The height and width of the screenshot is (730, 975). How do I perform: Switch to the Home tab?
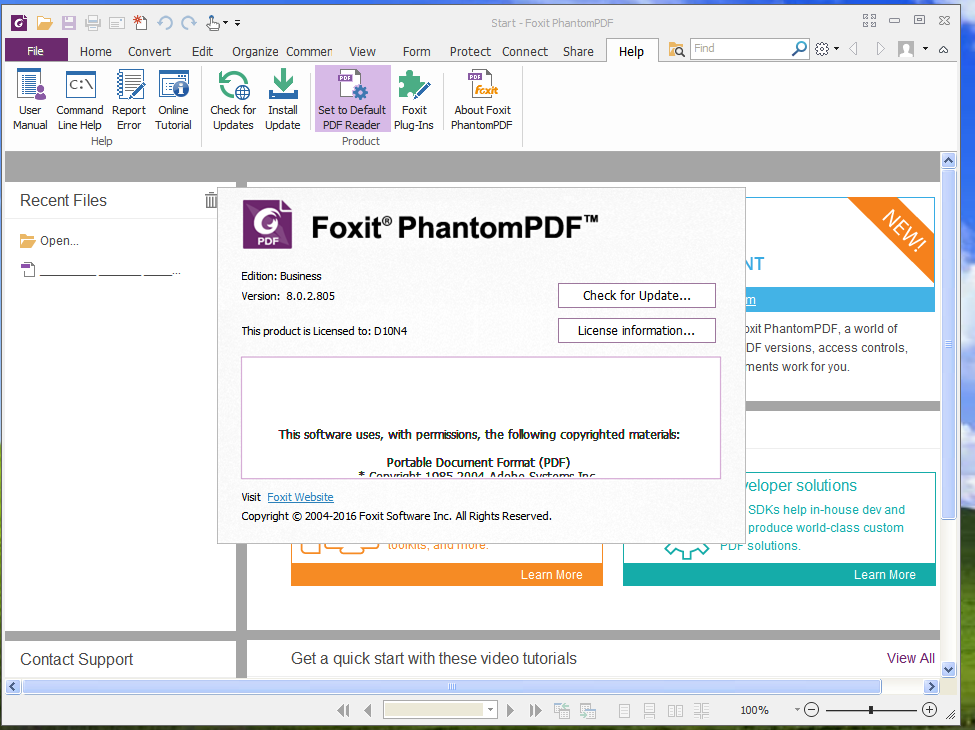[96, 52]
